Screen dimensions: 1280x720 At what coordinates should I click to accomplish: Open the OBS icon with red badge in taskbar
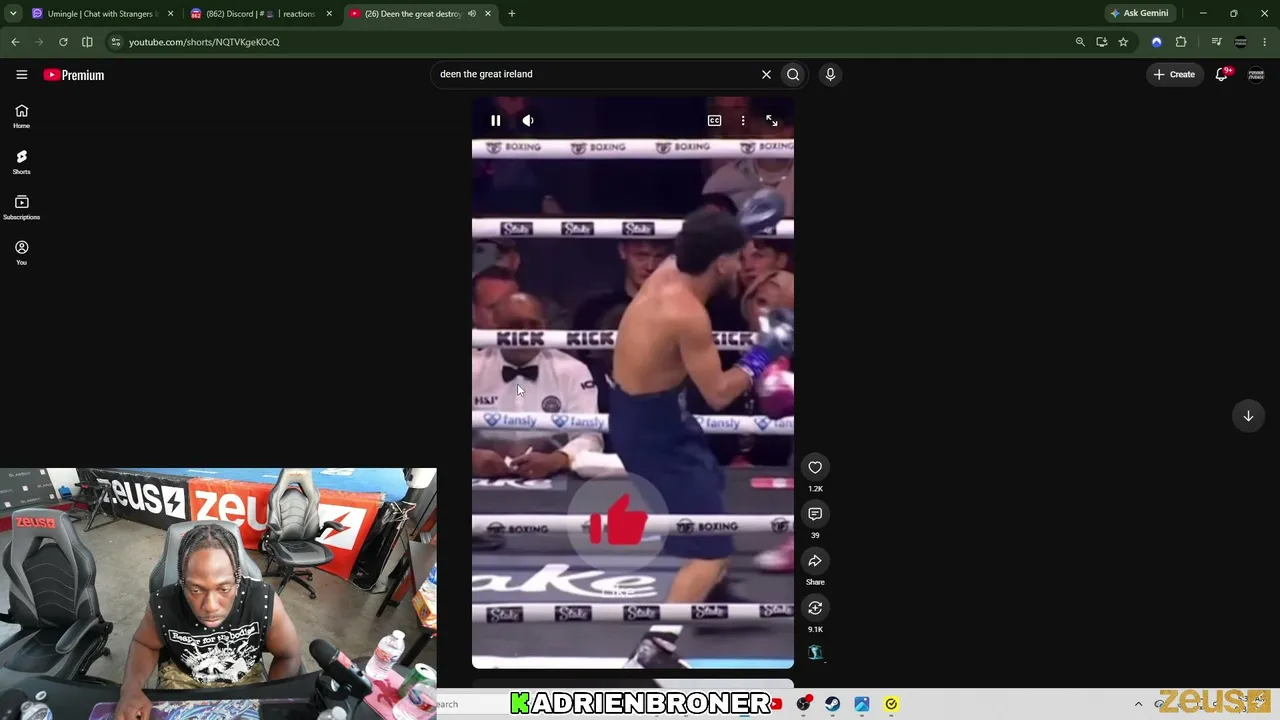pyautogui.click(x=803, y=704)
